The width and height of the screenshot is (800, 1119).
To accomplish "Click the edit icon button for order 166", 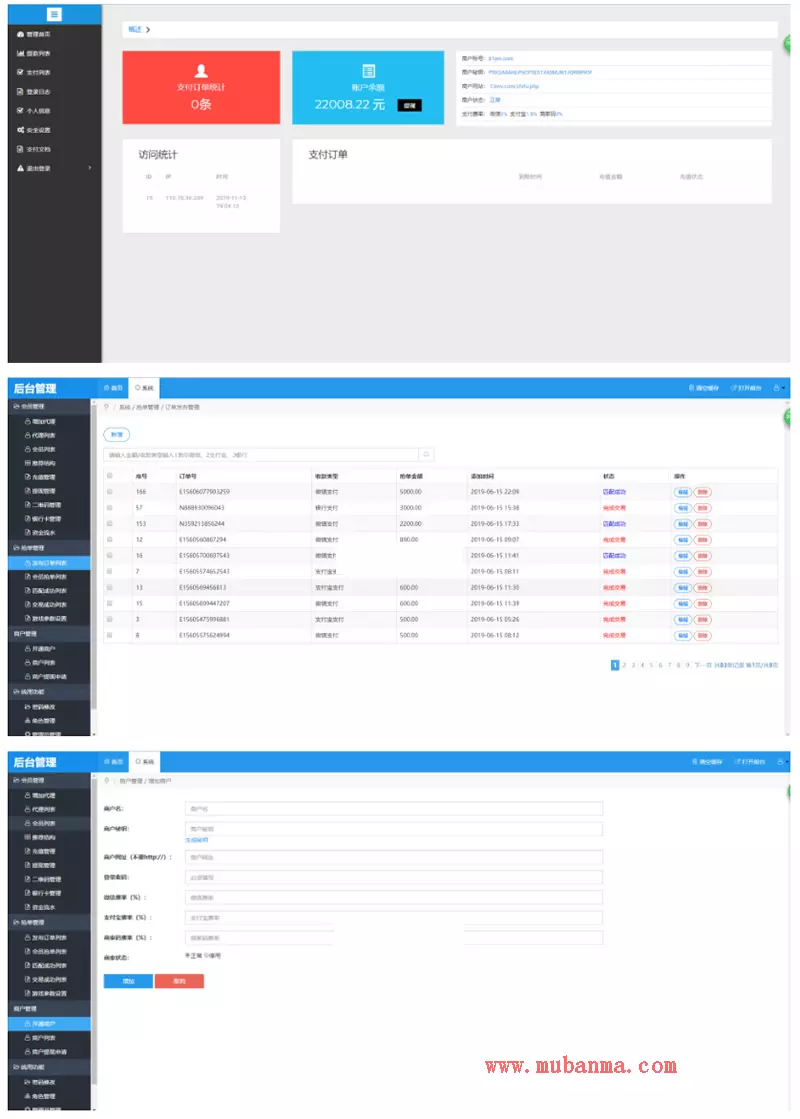I will pos(682,492).
